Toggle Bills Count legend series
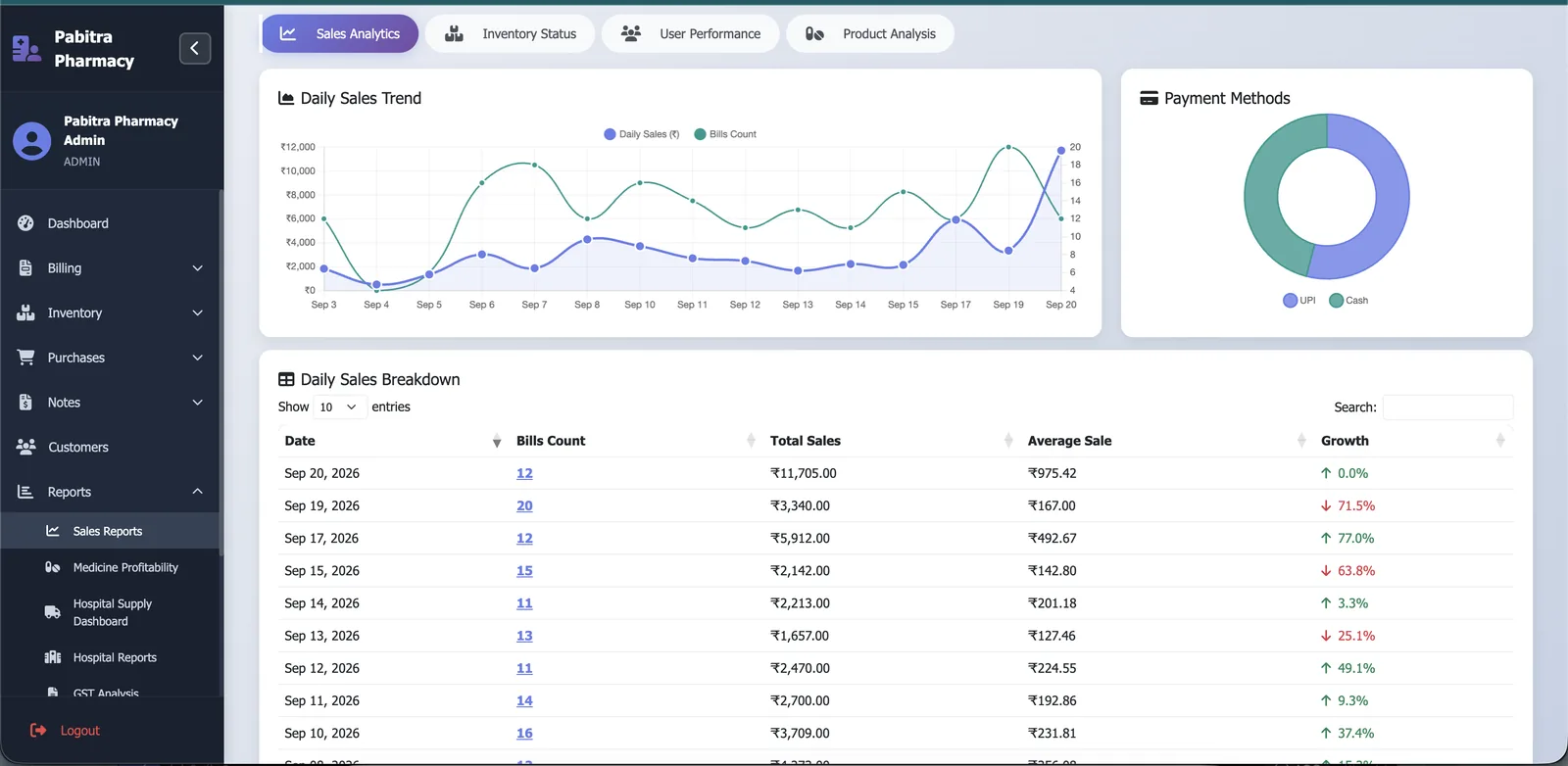1568x766 pixels. point(725,134)
